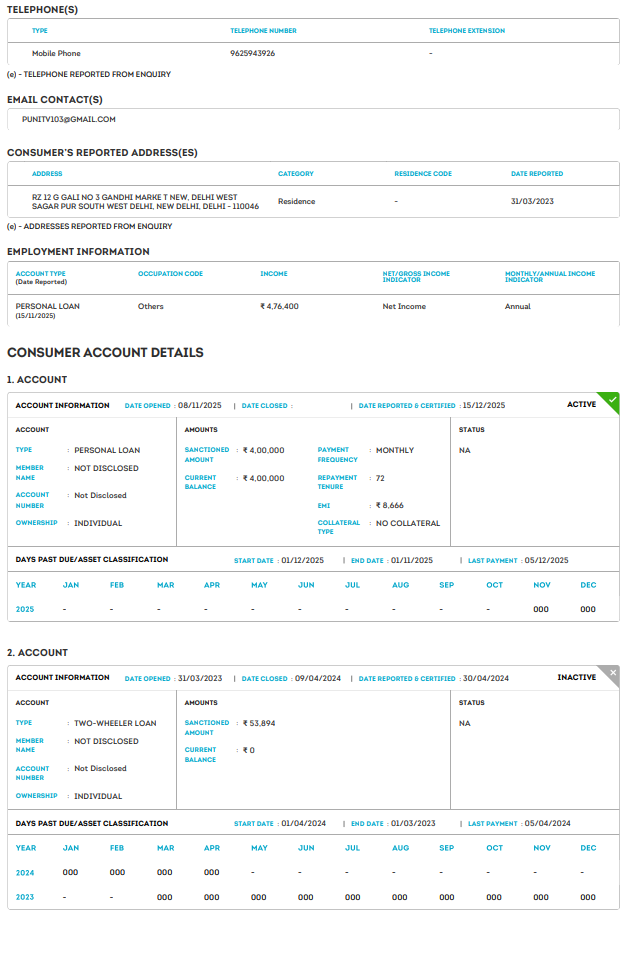This screenshot has width=635, height=953.
Task: Click the mobile phone number 9625943926
Action: click(x=252, y=53)
